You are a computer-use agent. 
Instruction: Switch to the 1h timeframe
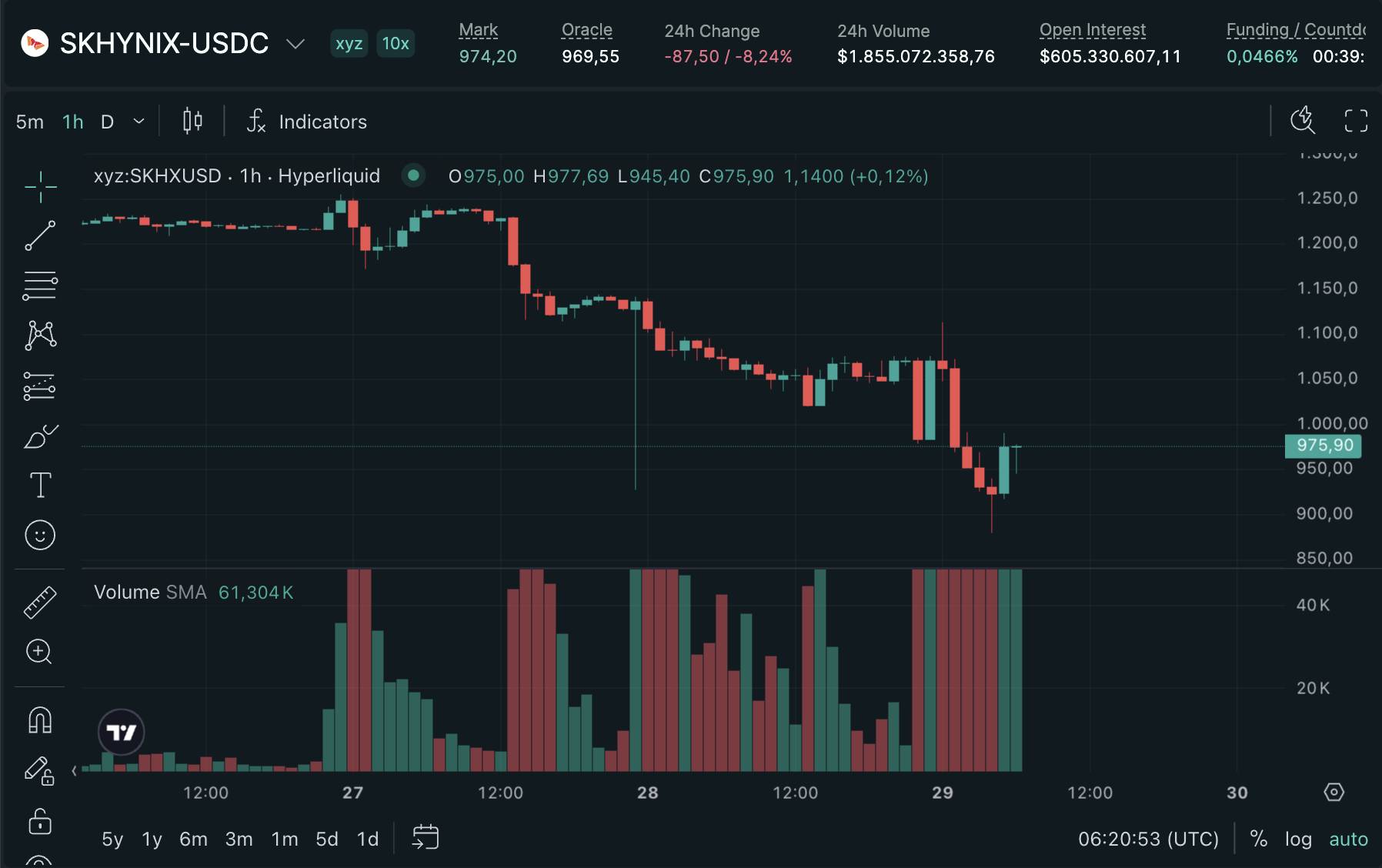pyautogui.click(x=73, y=122)
